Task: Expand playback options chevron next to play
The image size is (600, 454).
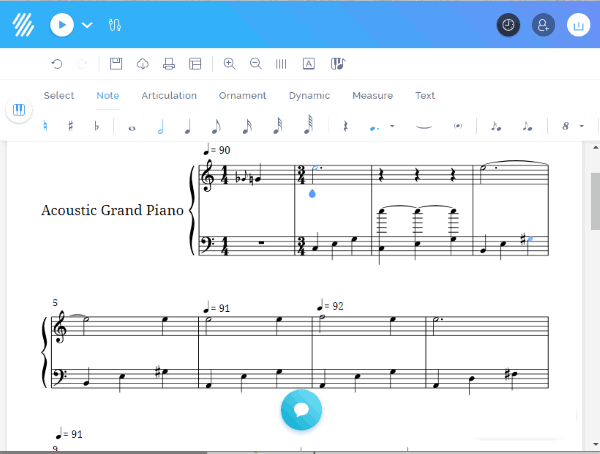Action: pyautogui.click(x=87, y=25)
